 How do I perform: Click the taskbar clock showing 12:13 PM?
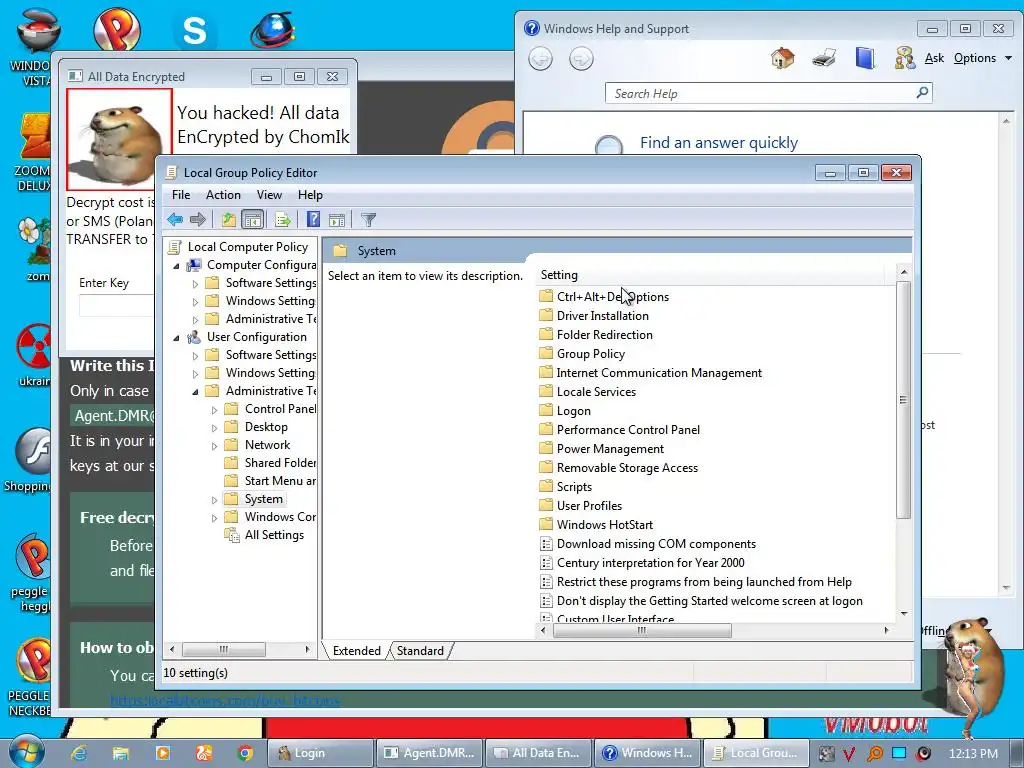pyautogui.click(x=973, y=753)
